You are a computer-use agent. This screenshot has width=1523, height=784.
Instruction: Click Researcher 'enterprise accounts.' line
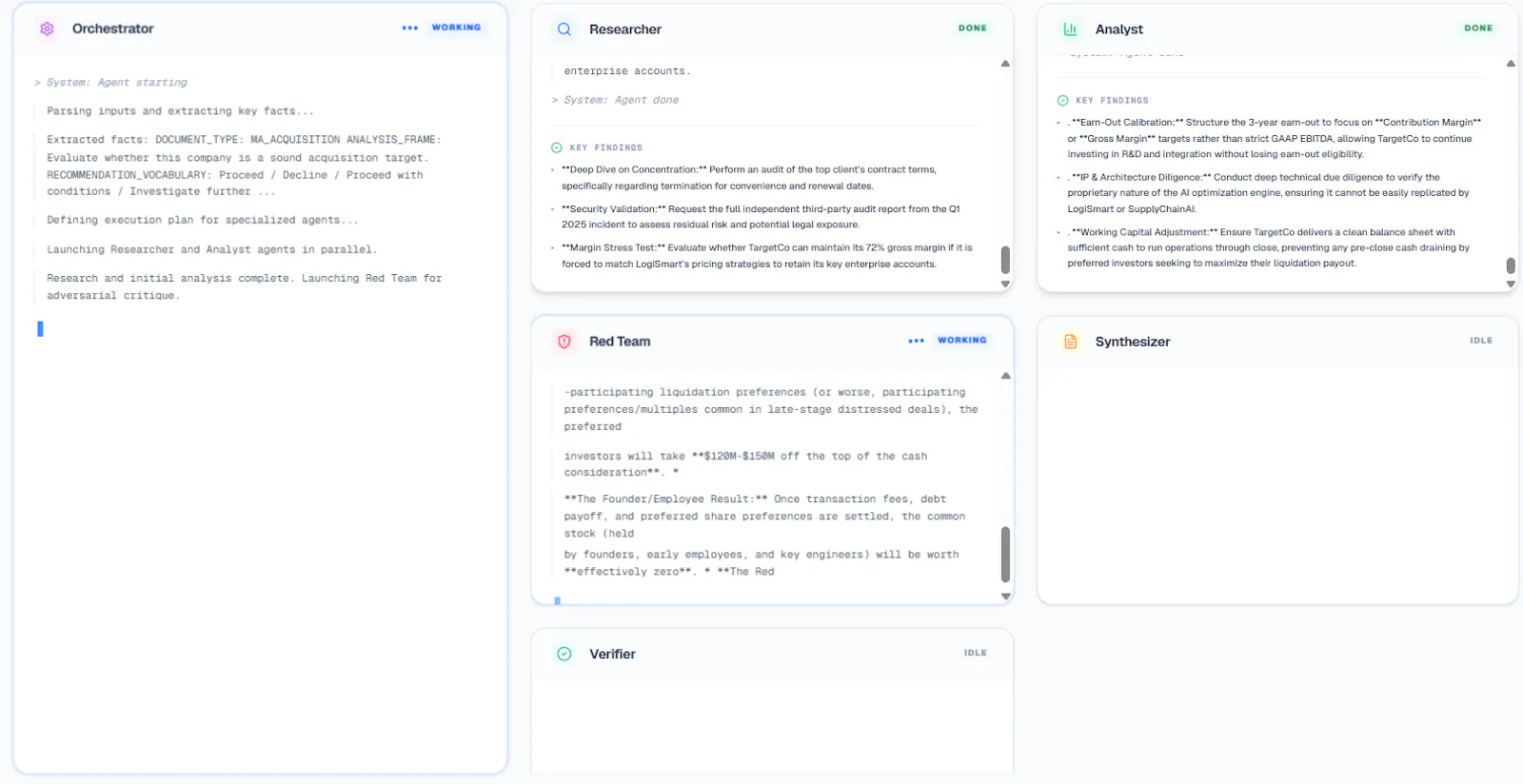point(627,71)
